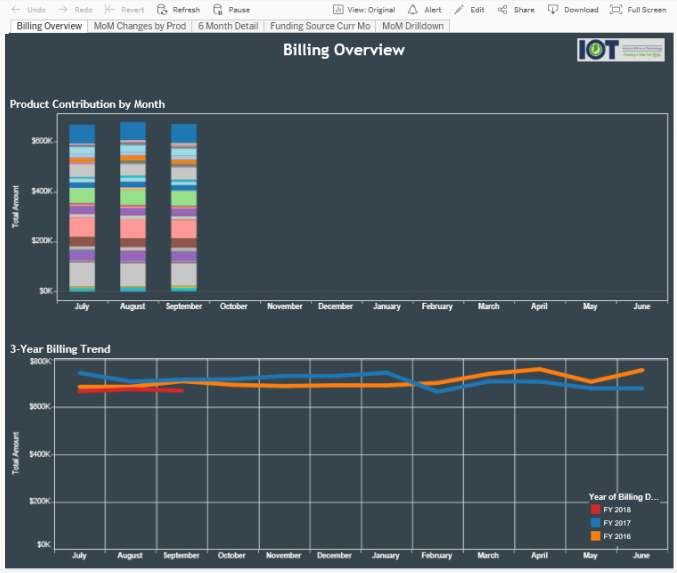677x573 pixels.
Task: Click the August stacked bar
Action: tap(132, 207)
